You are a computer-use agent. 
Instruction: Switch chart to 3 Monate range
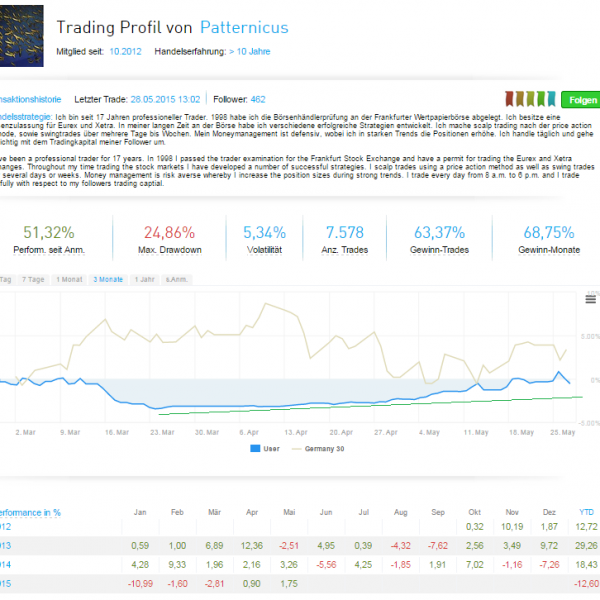click(x=108, y=278)
